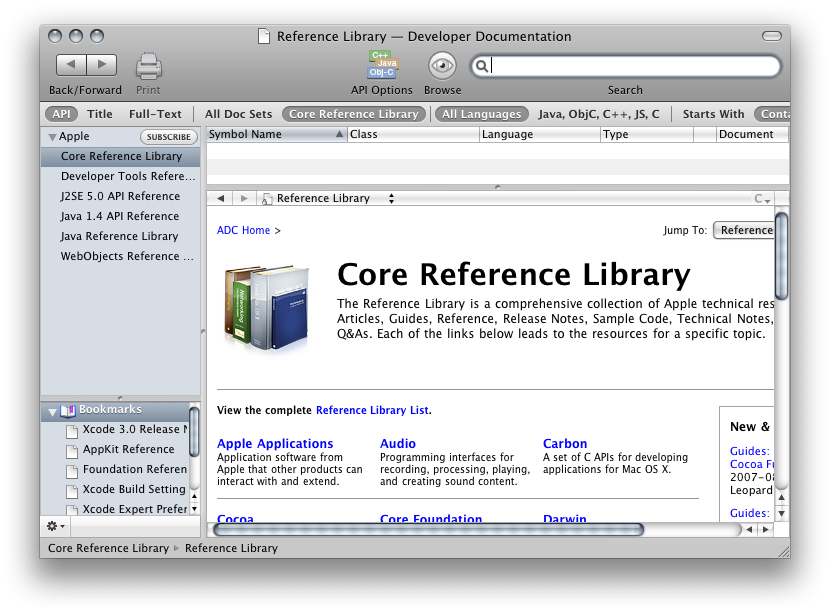
Task: Click the horizontal scroll right arrow
Action: (765, 529)
